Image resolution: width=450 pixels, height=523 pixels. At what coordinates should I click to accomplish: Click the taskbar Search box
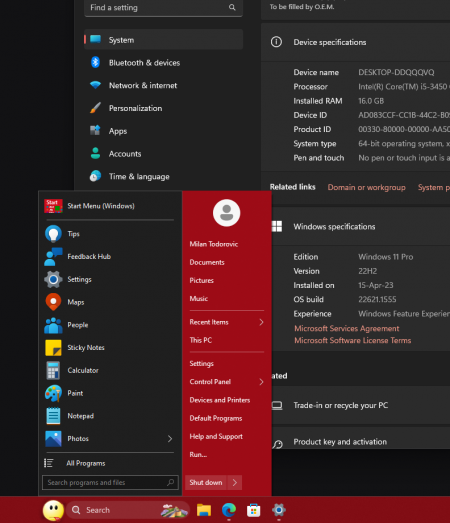click(x=128, y=510)
